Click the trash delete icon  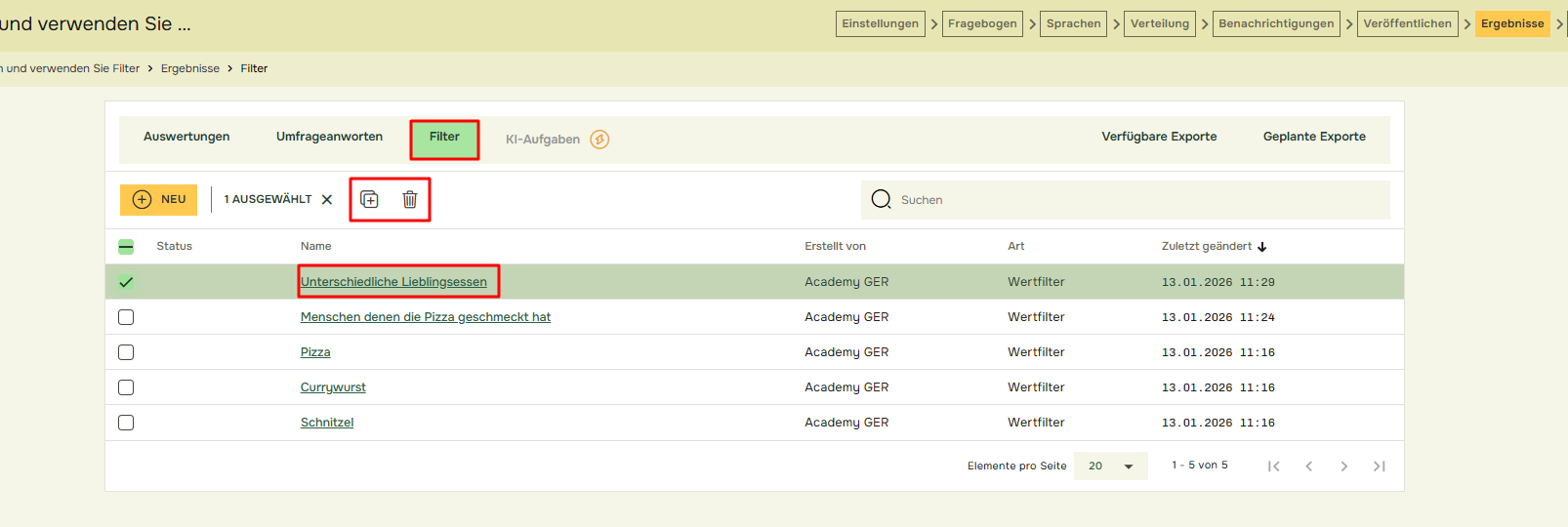(410, 199)
